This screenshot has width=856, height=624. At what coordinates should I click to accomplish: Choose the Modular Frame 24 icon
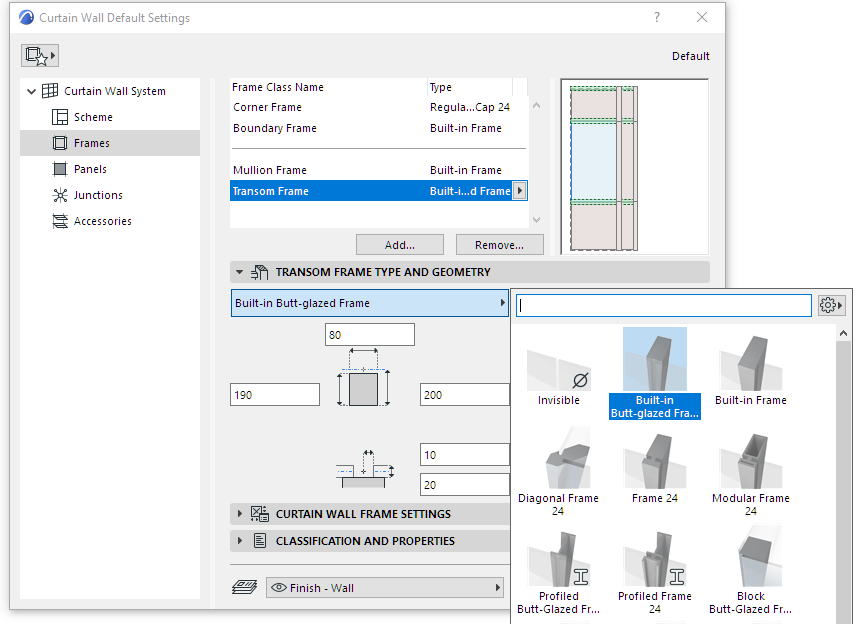(750, 462)
